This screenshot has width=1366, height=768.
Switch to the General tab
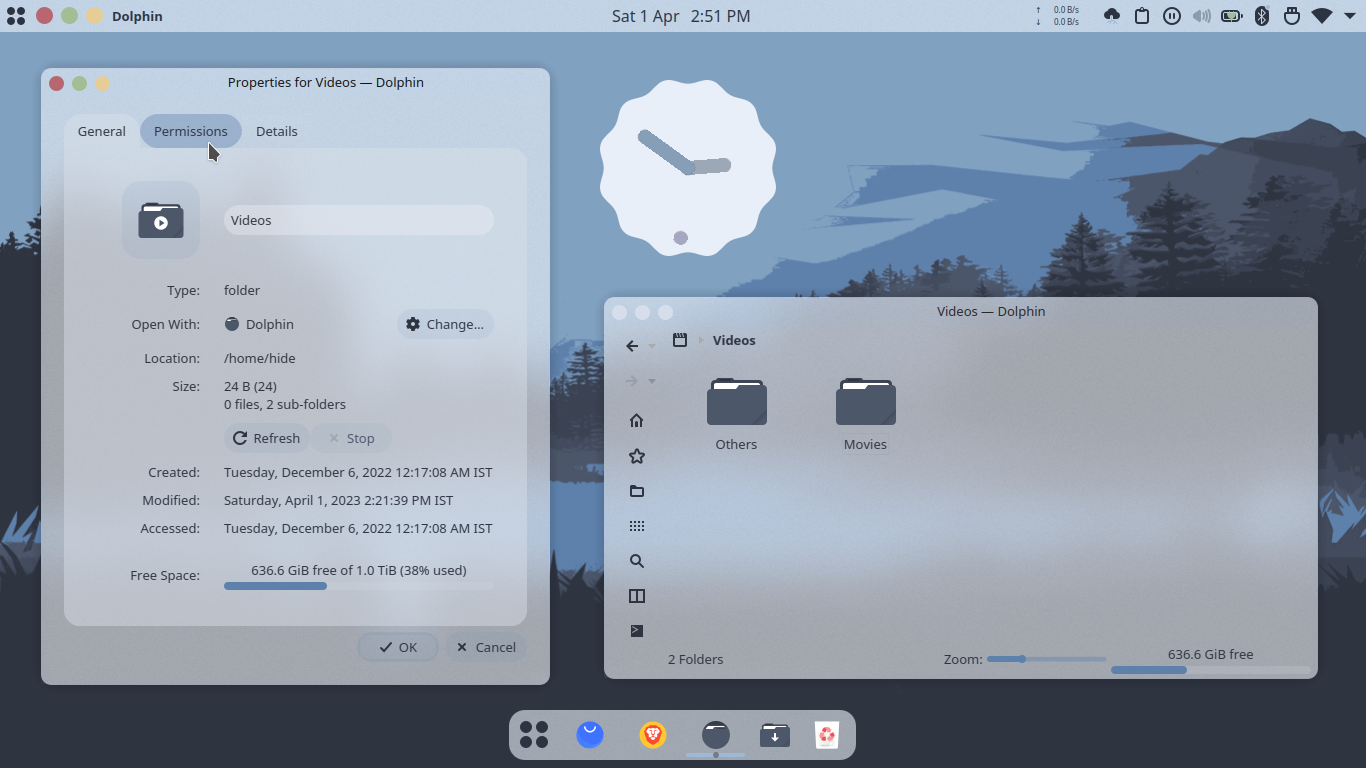tap(102, 132)
